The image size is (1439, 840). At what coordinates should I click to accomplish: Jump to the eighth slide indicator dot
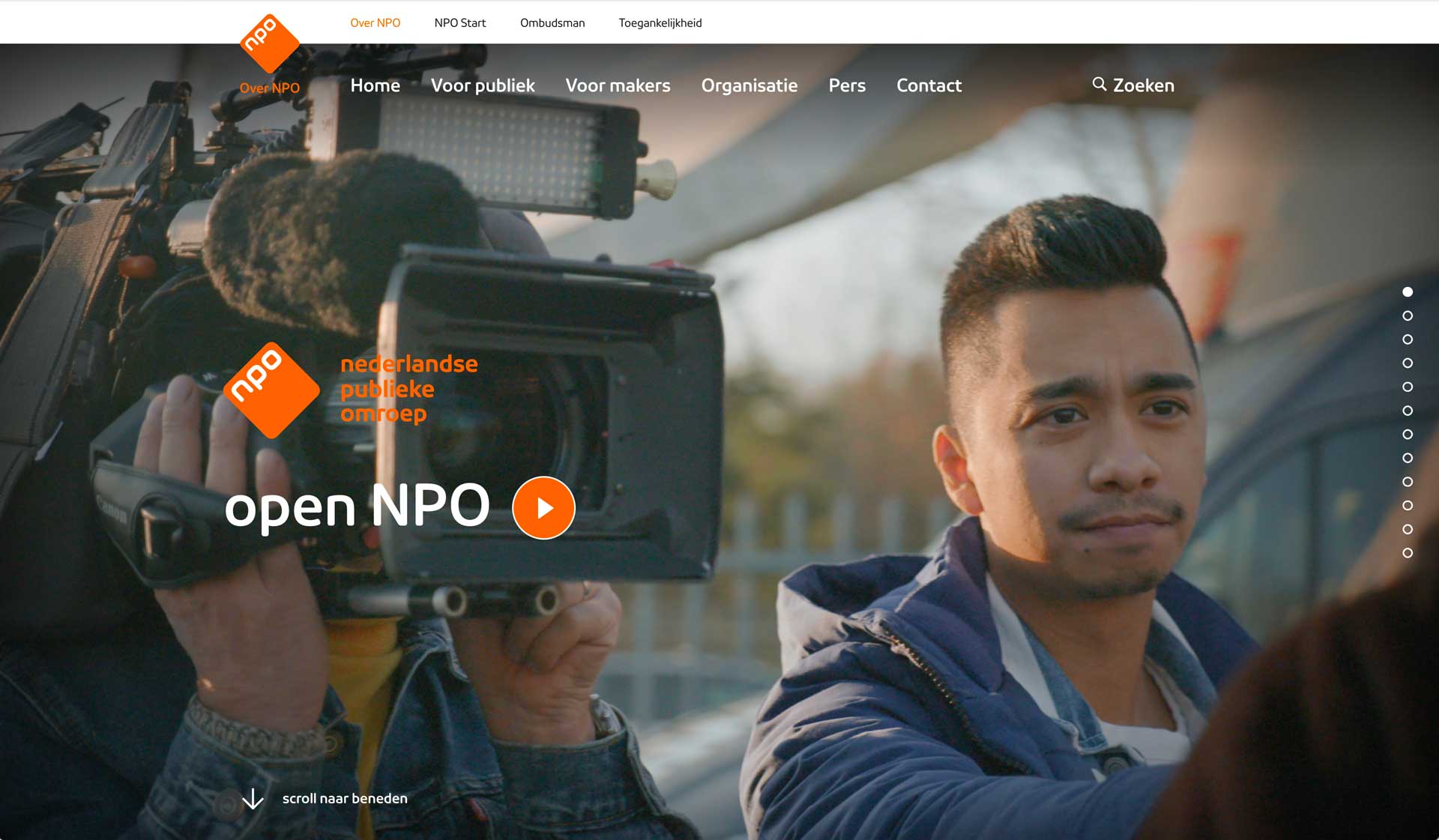click(x=1408, y=458)
